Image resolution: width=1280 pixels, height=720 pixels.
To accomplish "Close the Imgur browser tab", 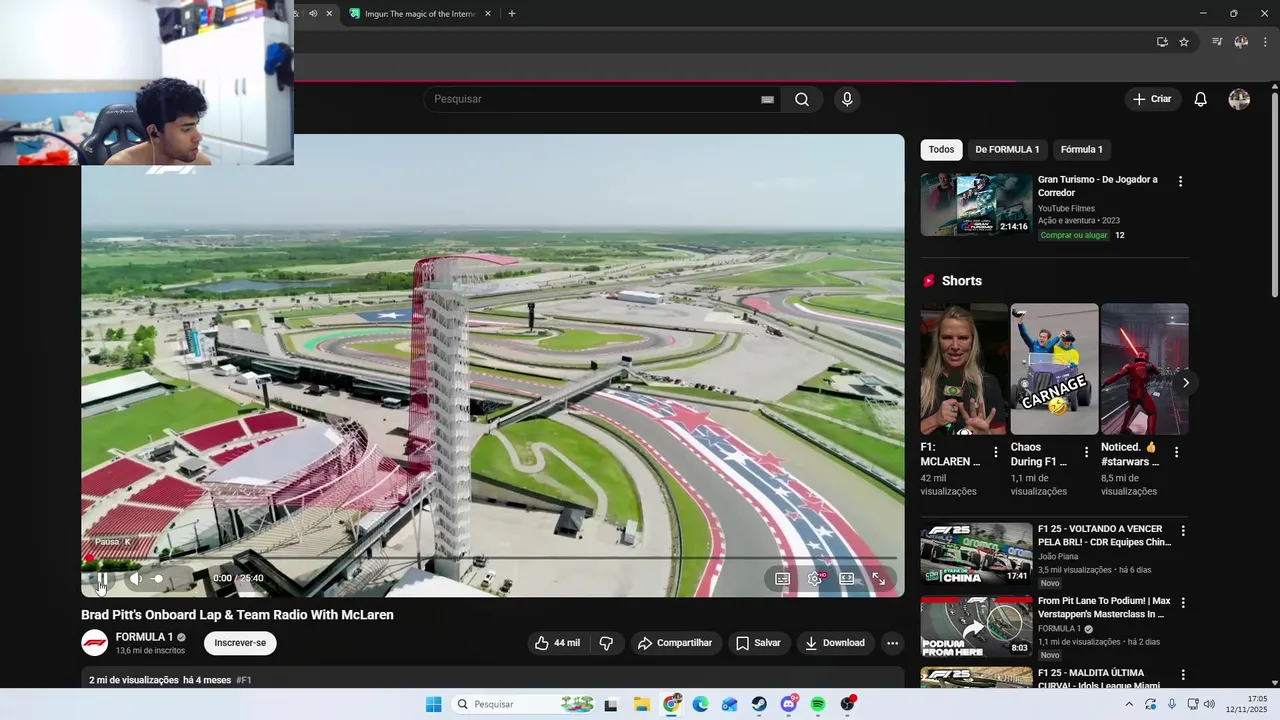I will point(488,14).
